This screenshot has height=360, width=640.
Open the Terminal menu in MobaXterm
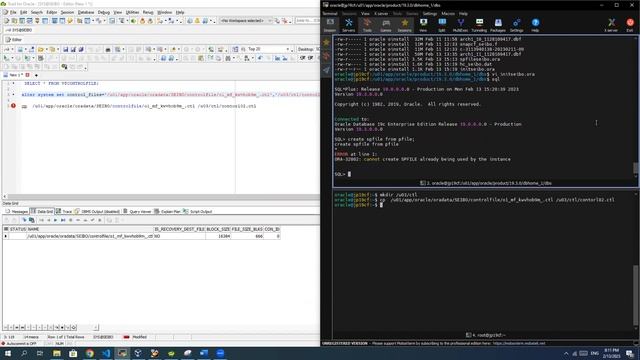tap(330, 13)
